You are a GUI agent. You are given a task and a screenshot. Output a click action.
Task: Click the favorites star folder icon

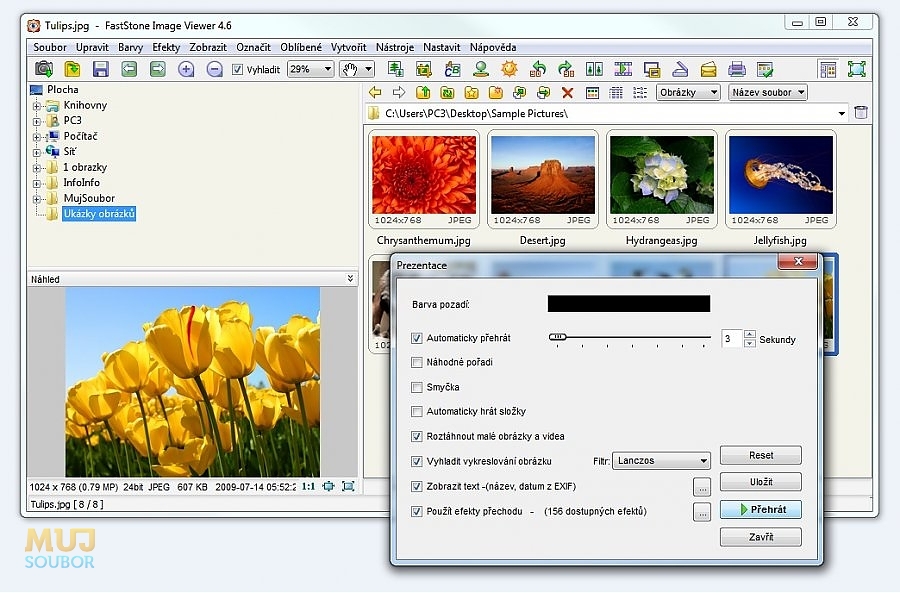click(471, 92)
